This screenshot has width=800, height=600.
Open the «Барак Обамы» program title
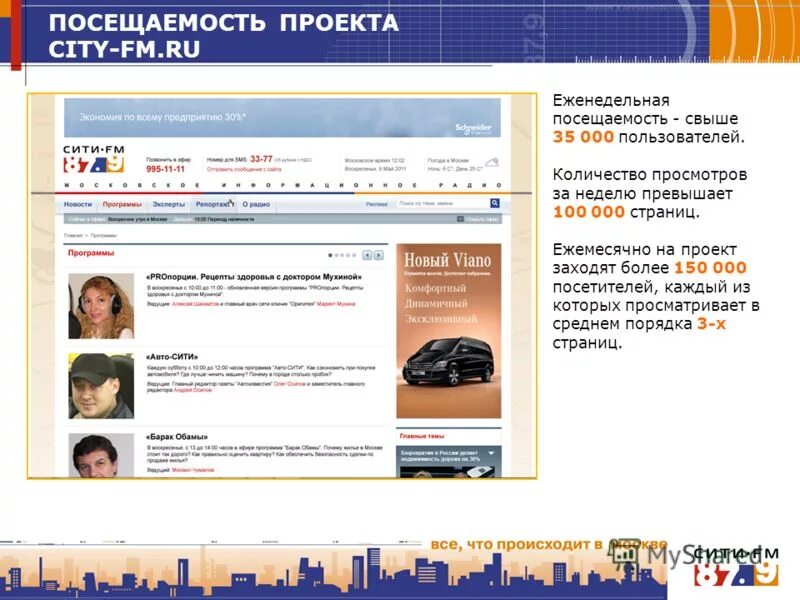click(x=177, y=437)
